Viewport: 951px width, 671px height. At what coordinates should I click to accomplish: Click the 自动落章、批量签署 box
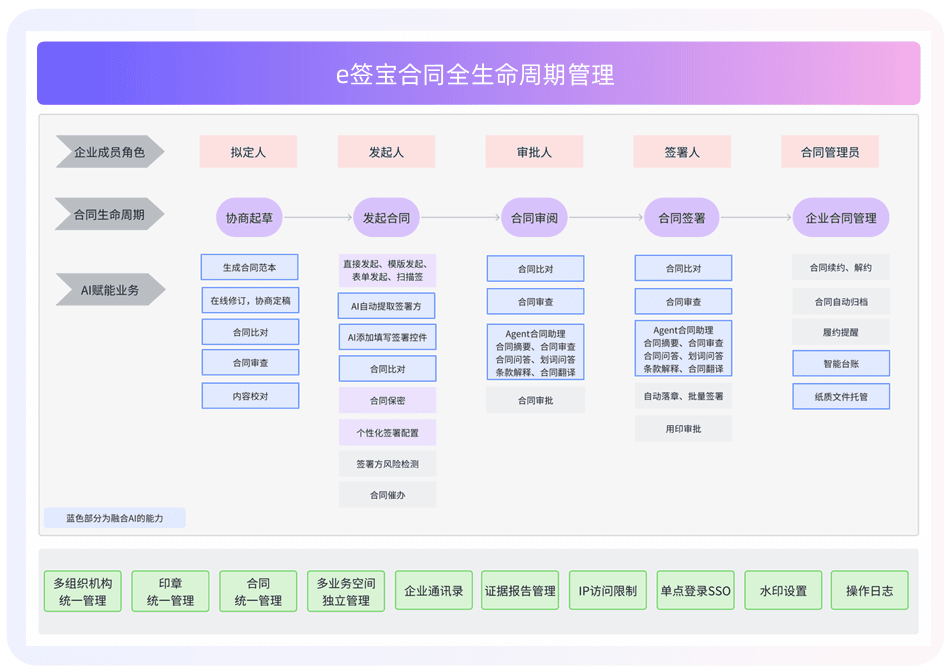coord(684,396)
